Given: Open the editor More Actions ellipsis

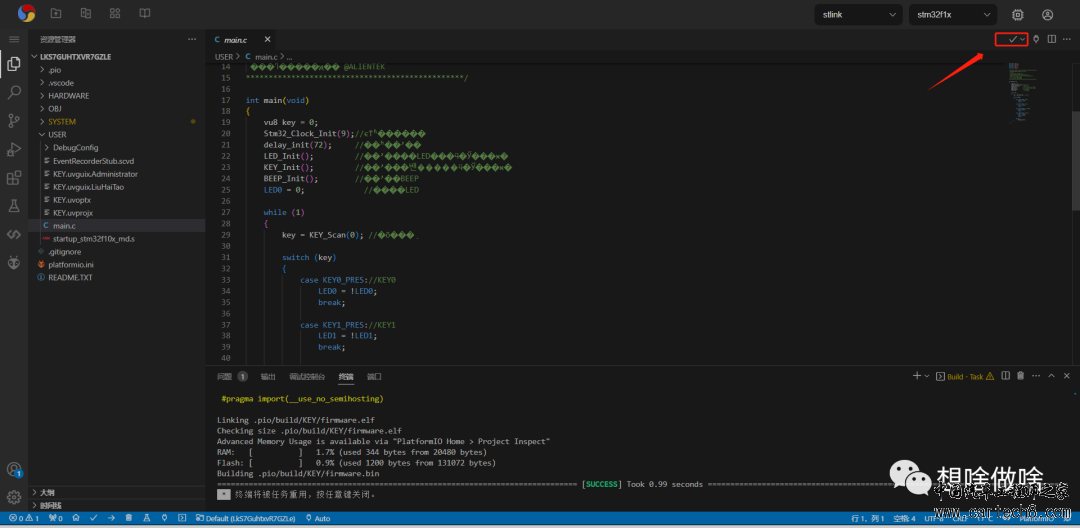Looking at the screenshot, I should point(1067,39).
